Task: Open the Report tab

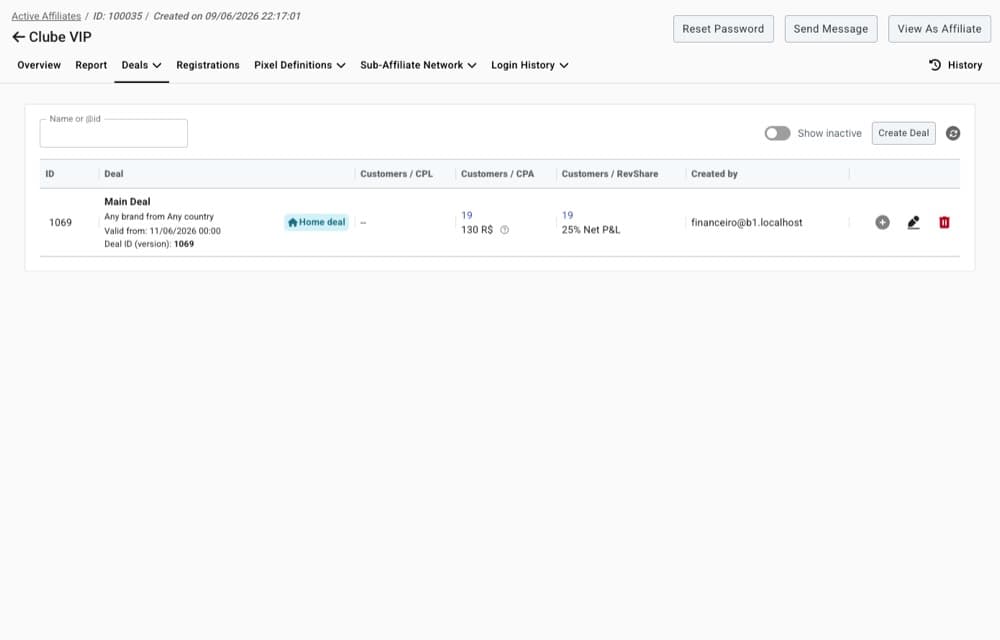Action: [91, 65]
